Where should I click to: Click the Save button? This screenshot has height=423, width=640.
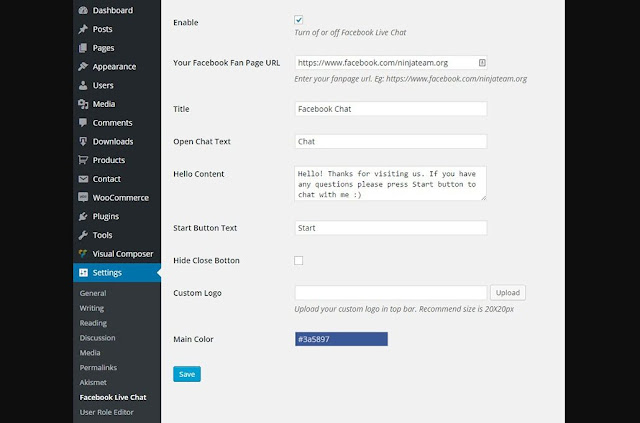pyautogui.click(x=187, y=374)
